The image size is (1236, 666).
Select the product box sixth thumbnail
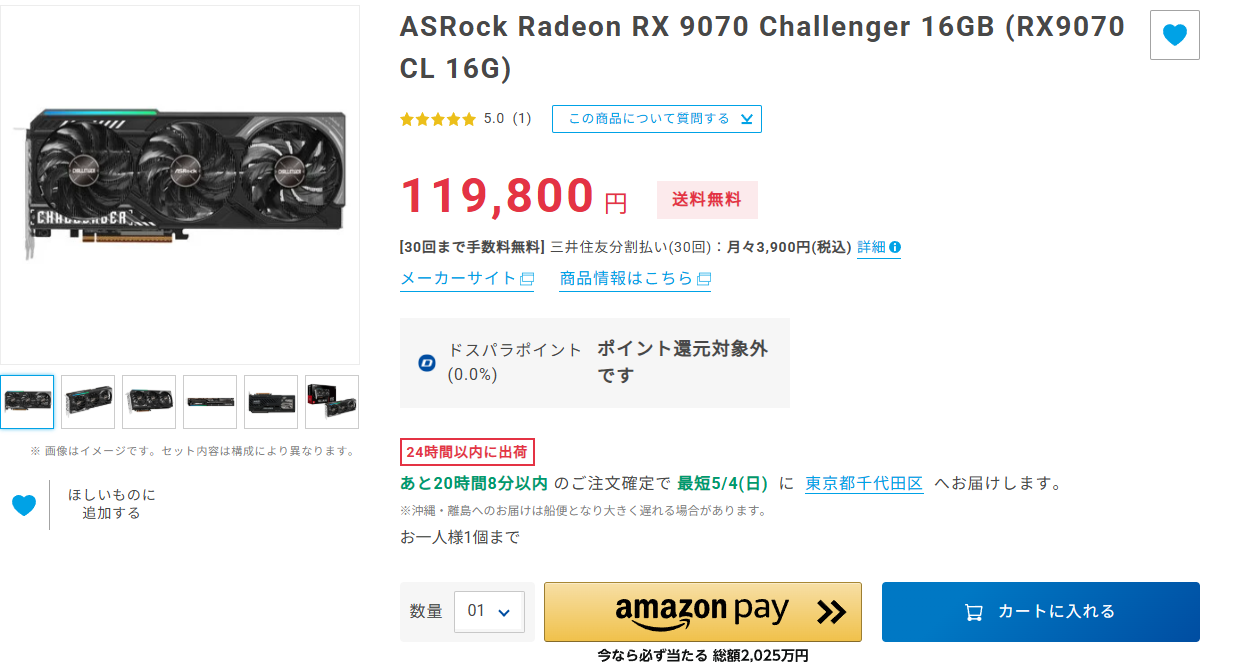click(x=332, y=402)
